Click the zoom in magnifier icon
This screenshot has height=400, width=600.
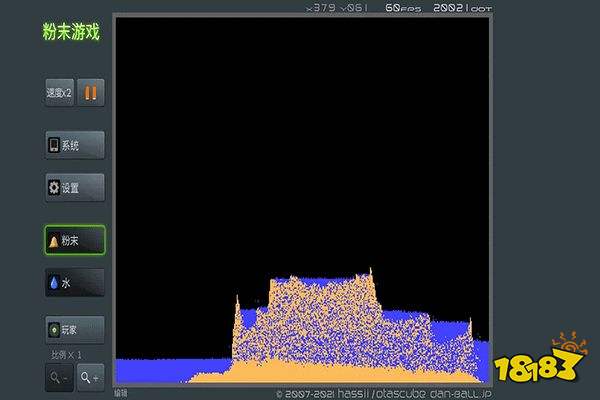pyautogui.click(x=91, y=376)
